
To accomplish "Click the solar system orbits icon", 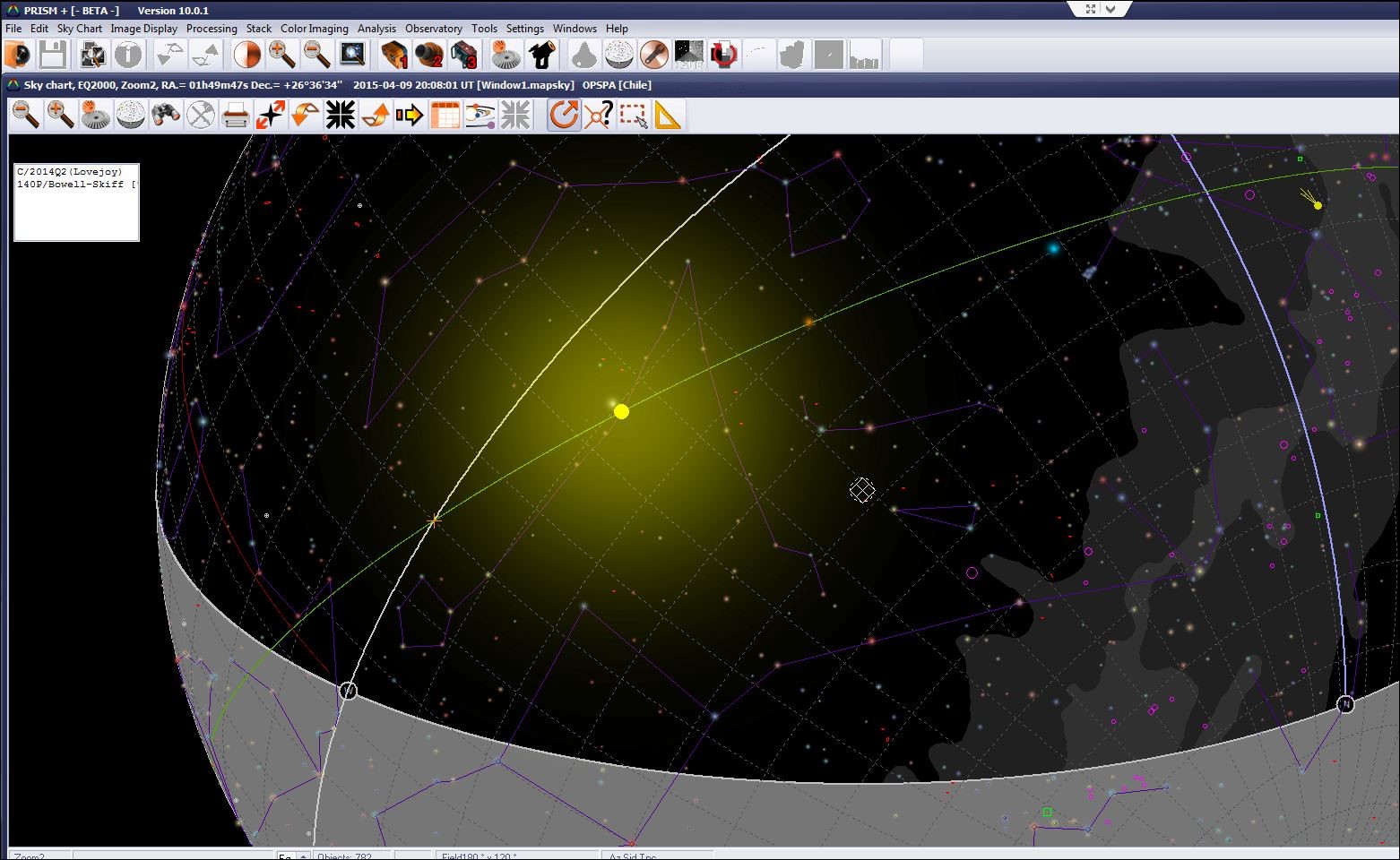I will coord(480,115).
